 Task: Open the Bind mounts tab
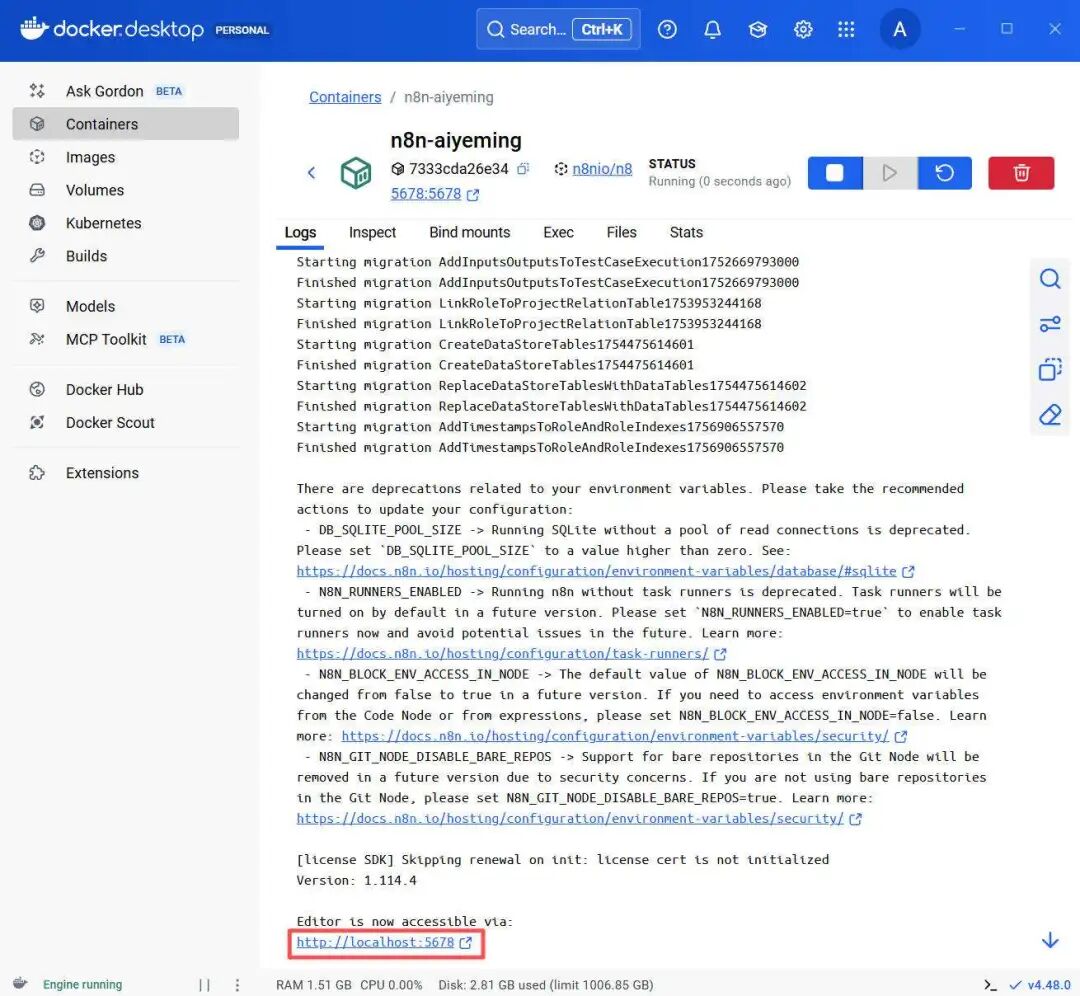[x=470, y=233]
